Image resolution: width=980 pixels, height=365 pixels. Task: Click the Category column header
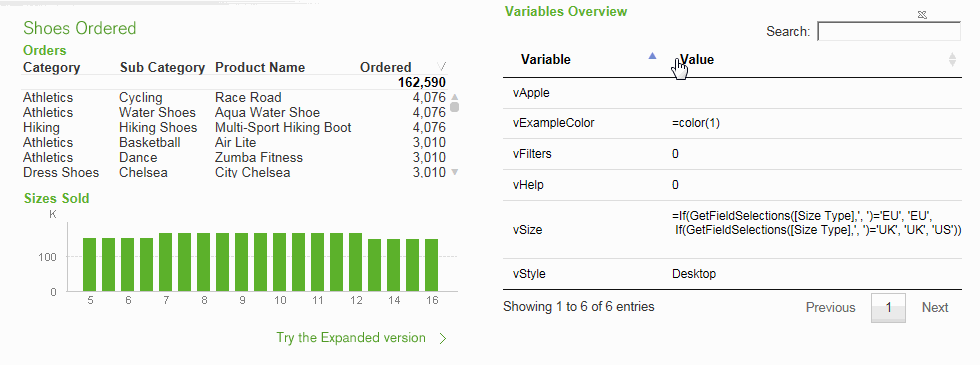coord(51,68)
